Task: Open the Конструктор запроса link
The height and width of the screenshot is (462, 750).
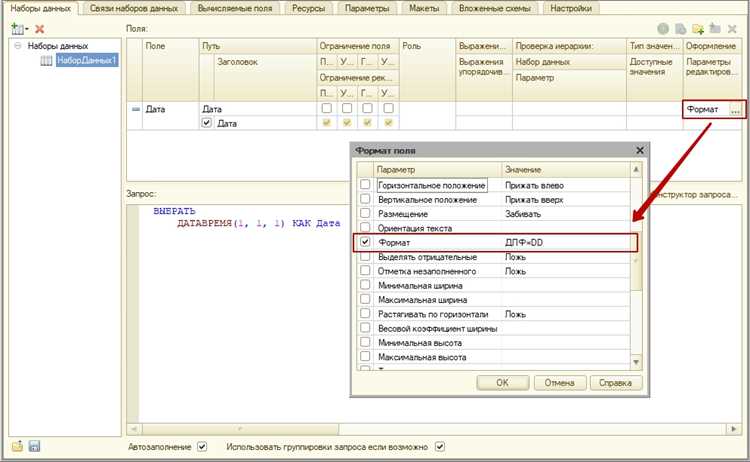Action: tap(693, 195)
